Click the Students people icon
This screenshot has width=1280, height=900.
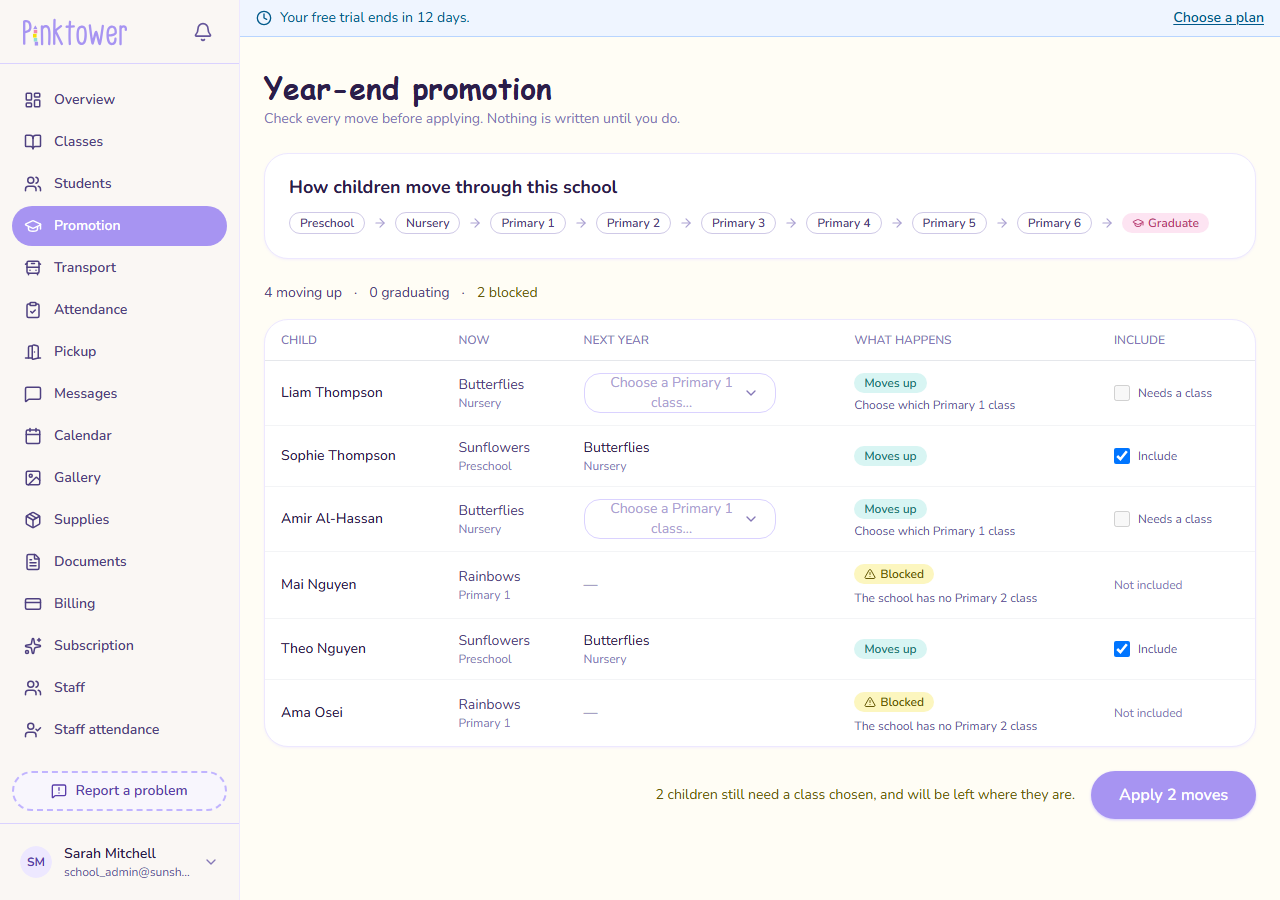tap(33, 183)
